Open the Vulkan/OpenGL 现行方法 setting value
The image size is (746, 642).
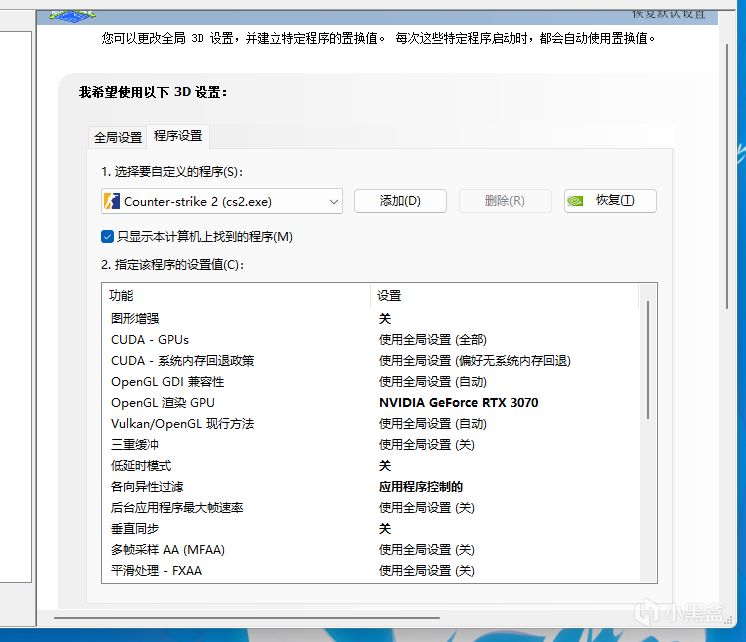coord(432,424)
